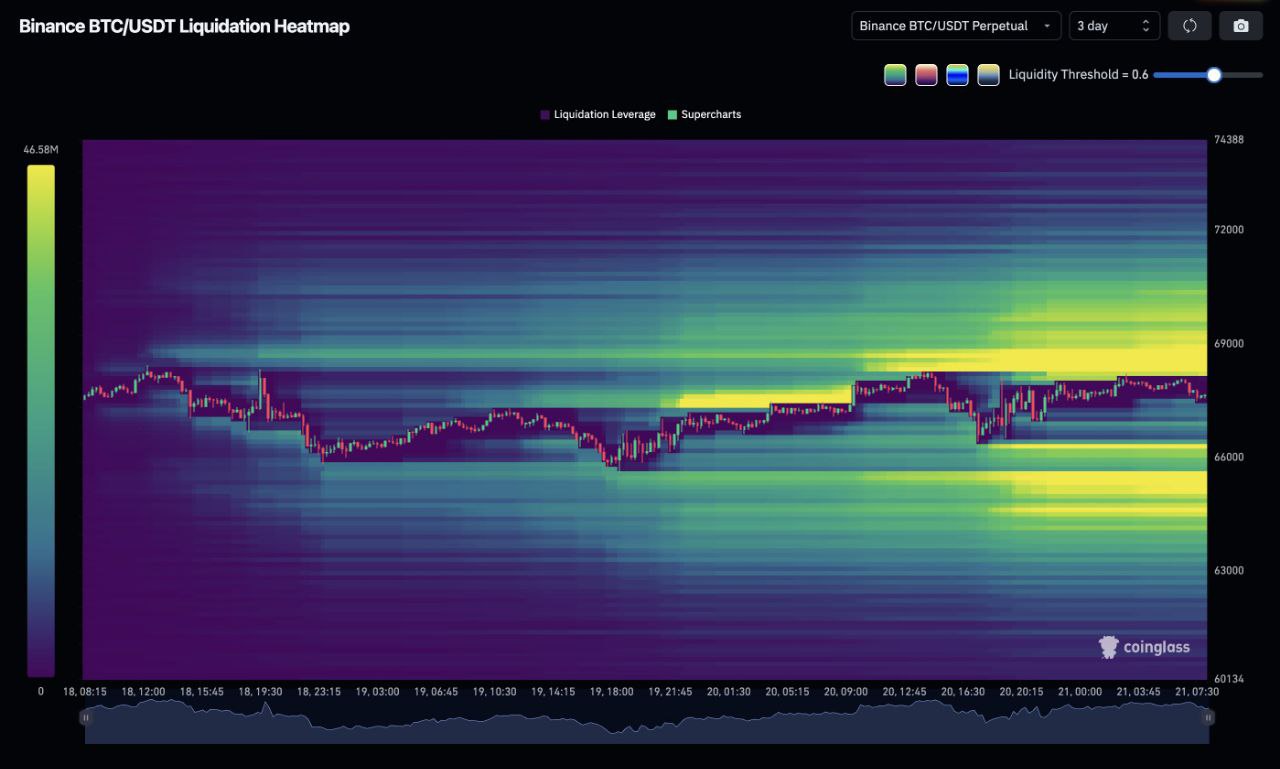
Task: Click the 46.58M color scale bar
Action: point(41,420)
